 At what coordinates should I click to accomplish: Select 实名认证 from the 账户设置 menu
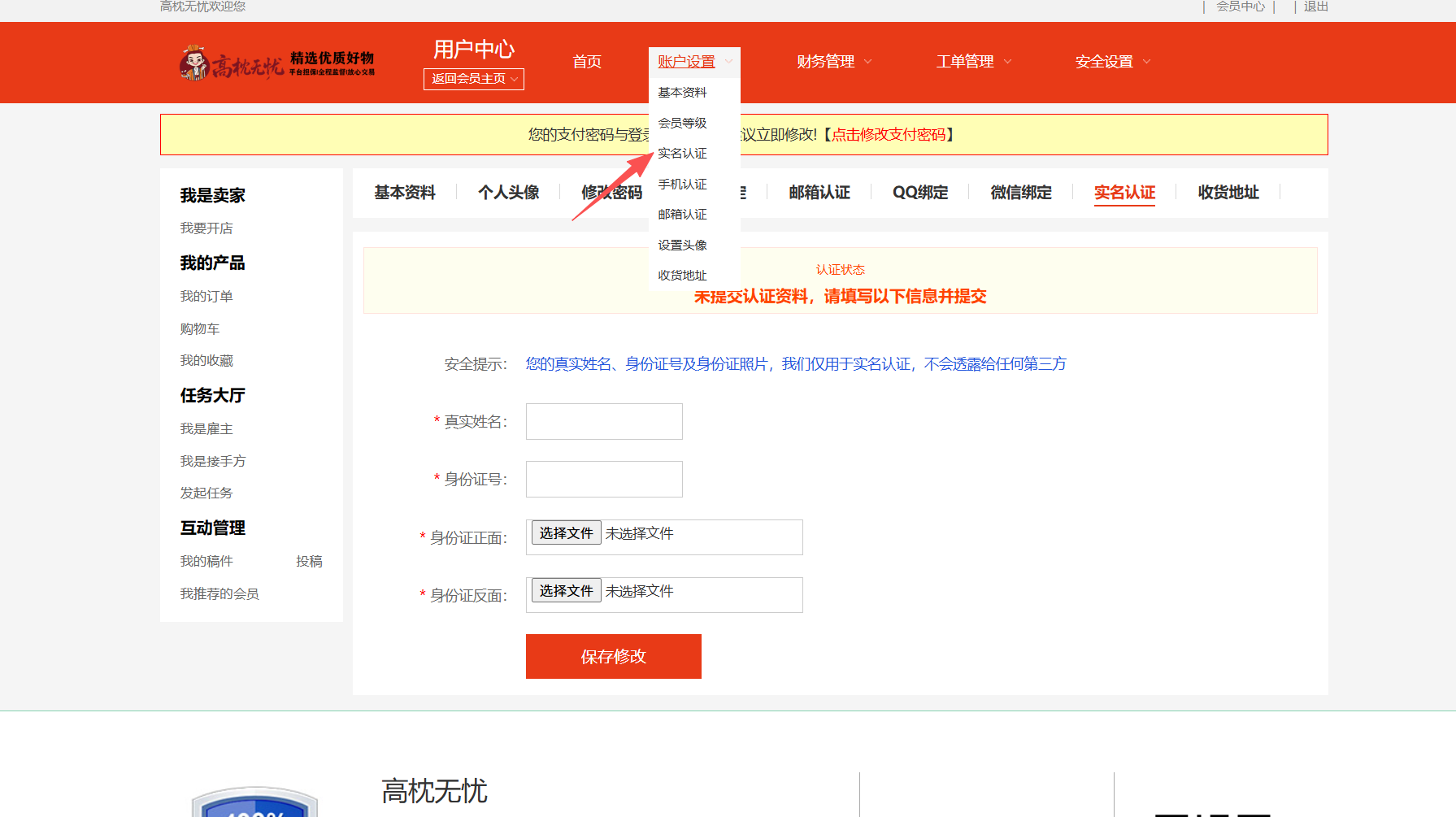click(x=681, y=153)
